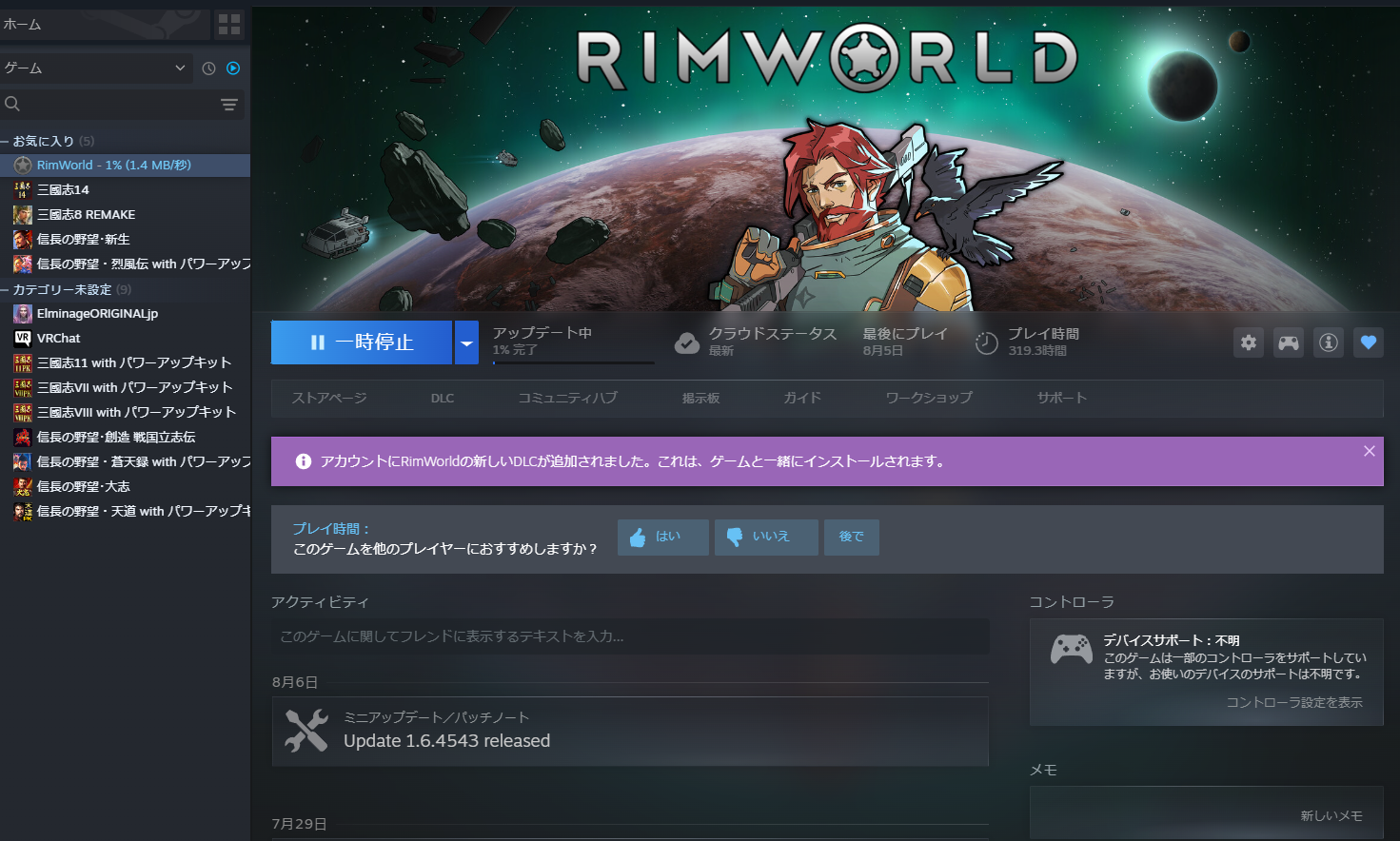Open game settings gear icon
This screenshot has height=841, width=1400.
[x=1249, y=342]
